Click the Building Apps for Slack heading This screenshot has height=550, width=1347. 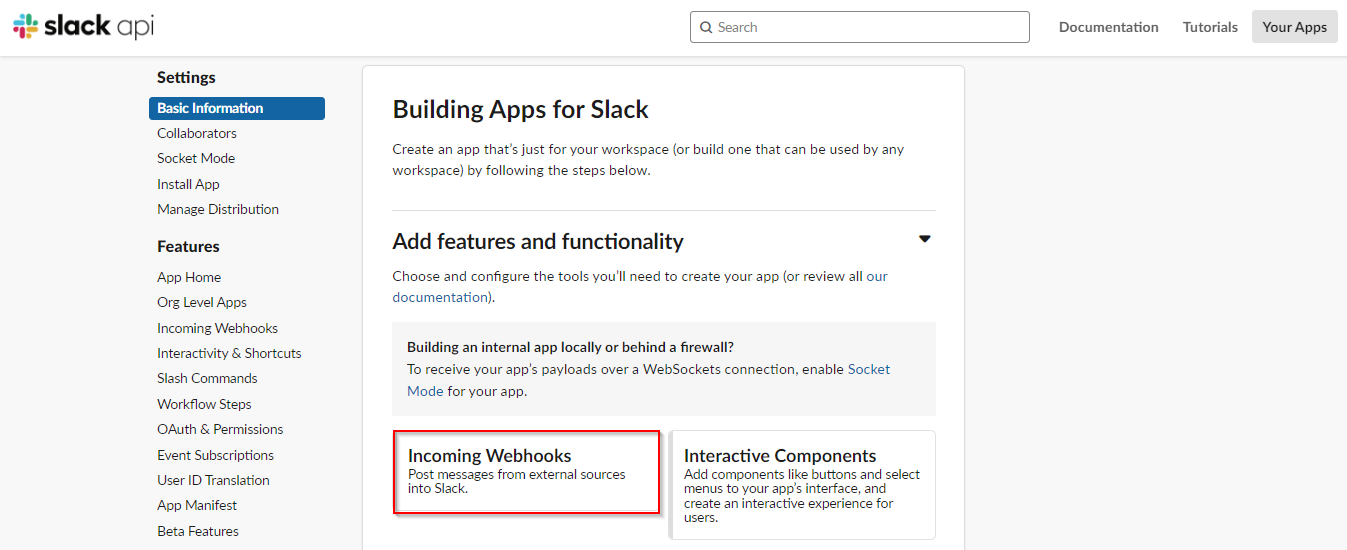pyautogui.click(x=520, y=109)
